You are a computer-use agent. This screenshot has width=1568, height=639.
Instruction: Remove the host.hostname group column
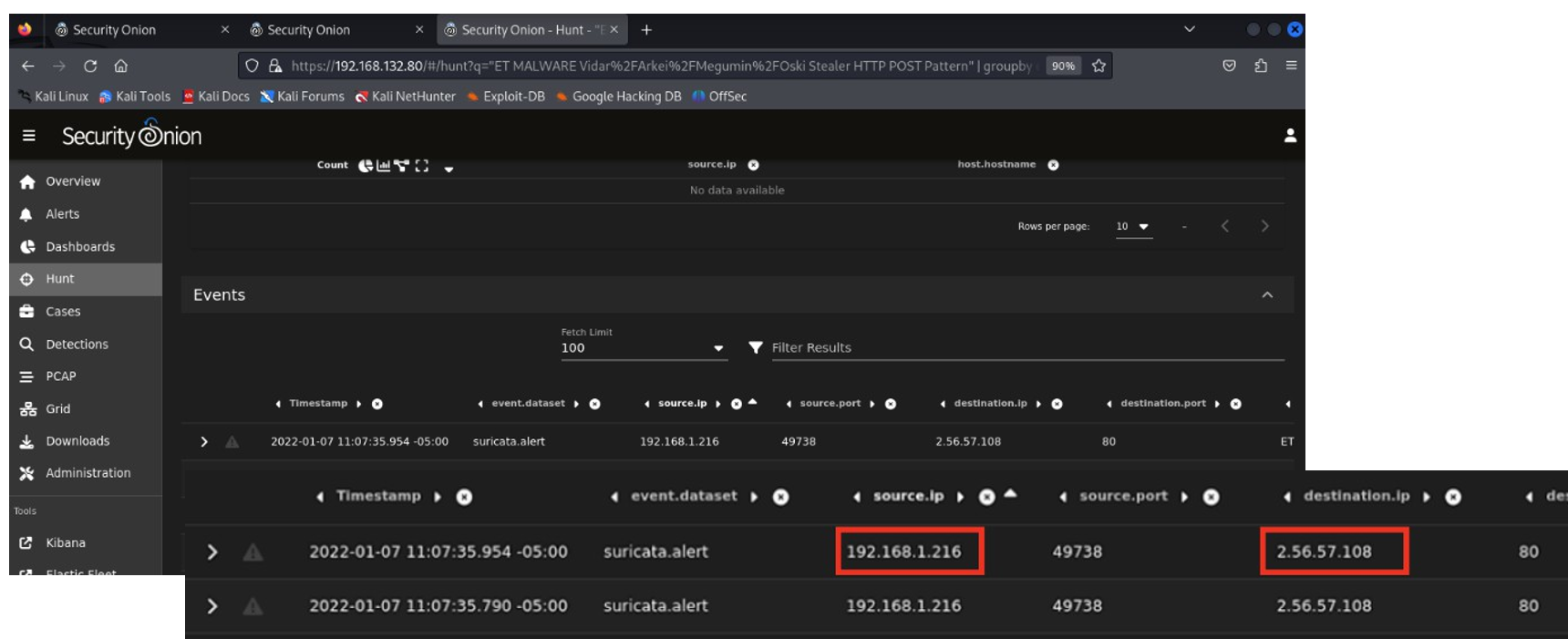[1053, 165]
